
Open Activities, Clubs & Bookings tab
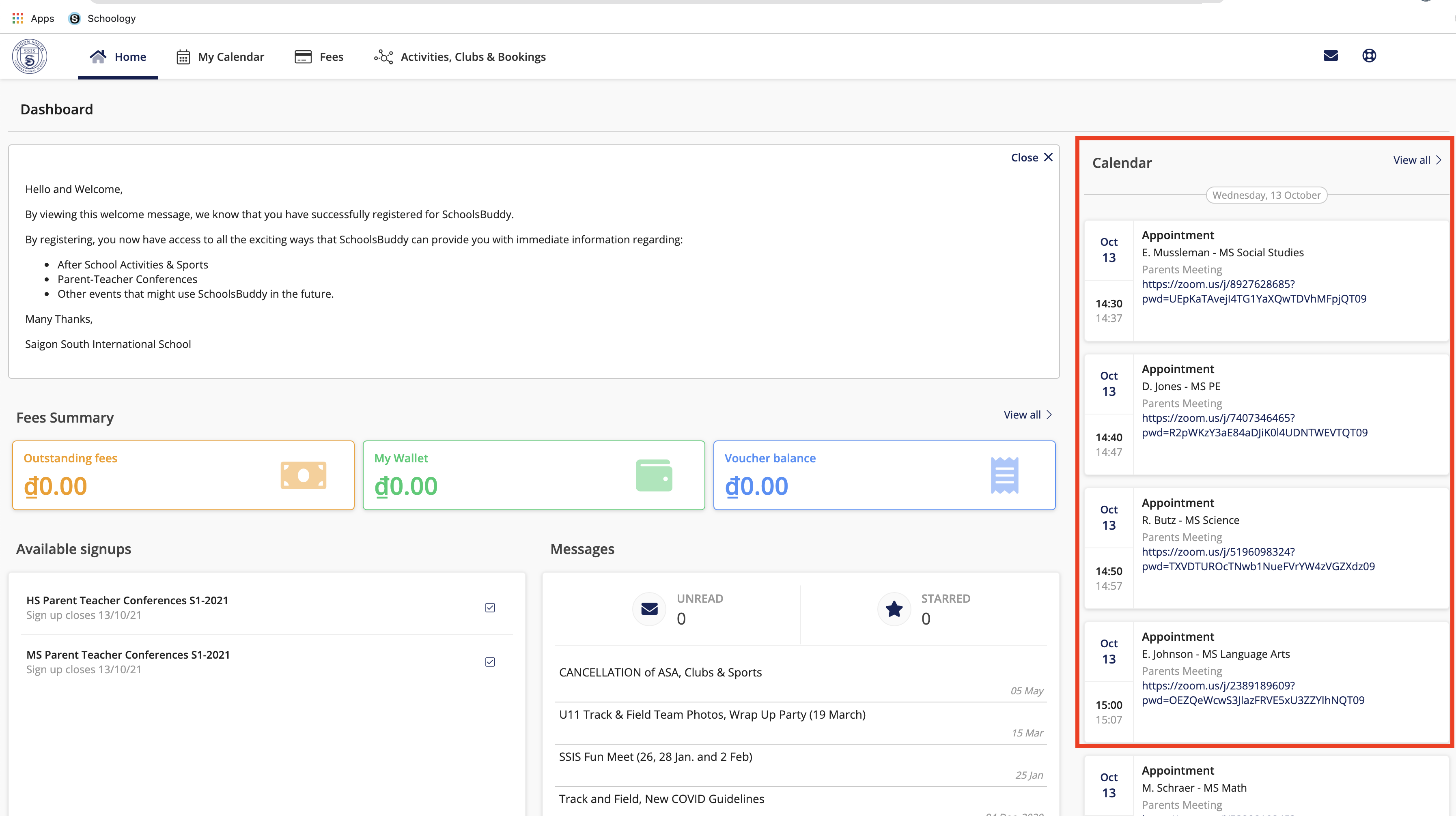click(460, 57)
